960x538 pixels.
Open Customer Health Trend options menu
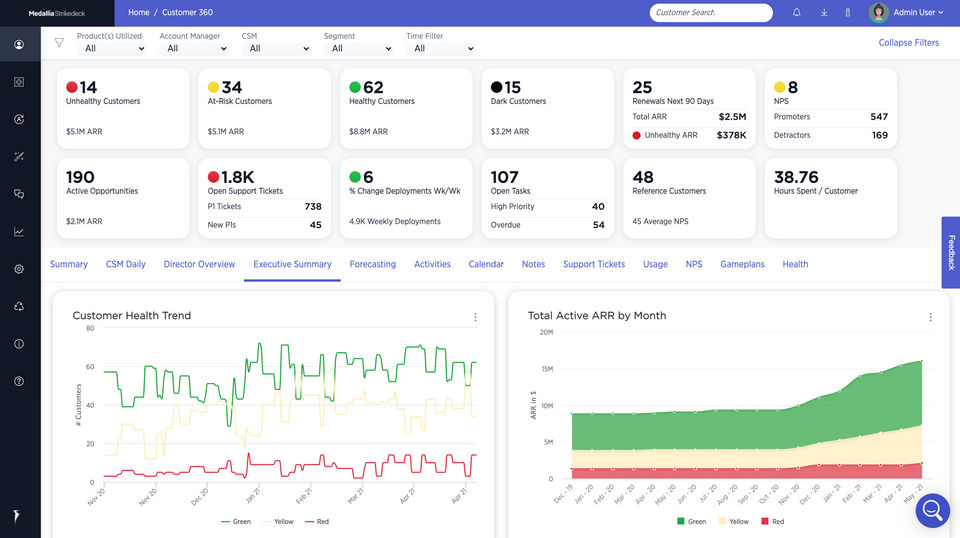point(475,317)
